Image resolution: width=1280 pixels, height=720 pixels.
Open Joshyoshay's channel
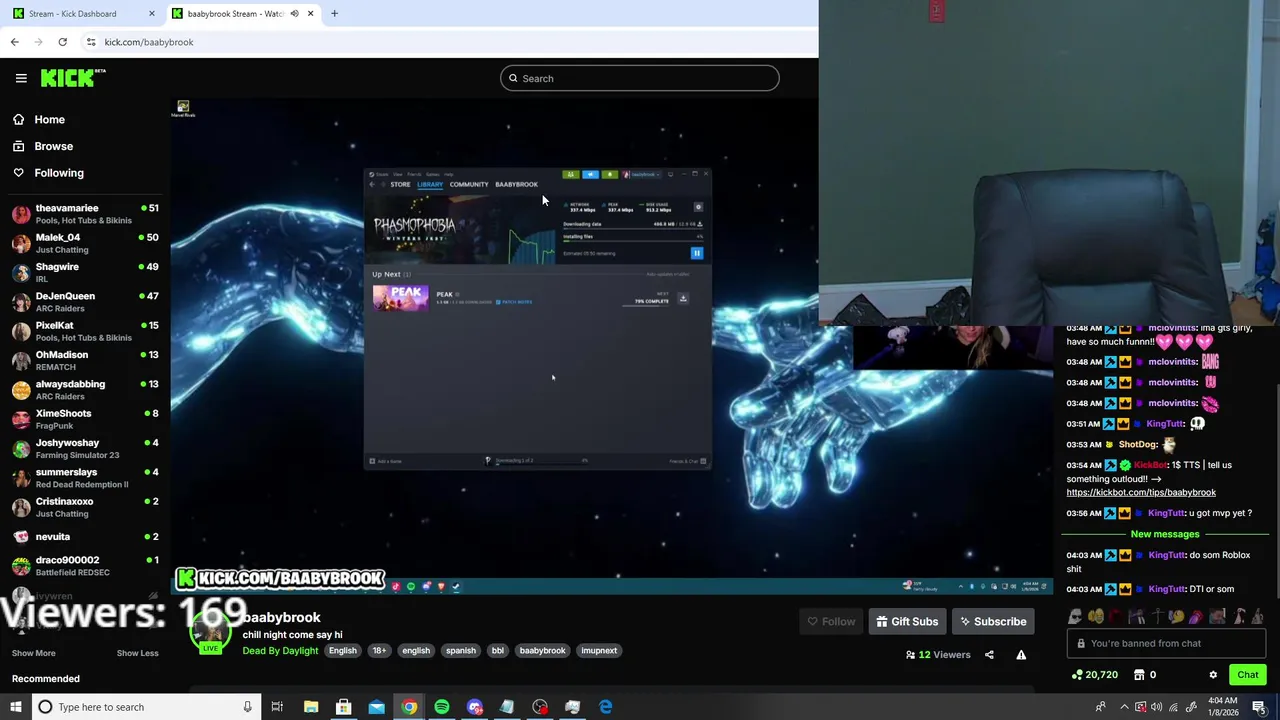[85, 448]
